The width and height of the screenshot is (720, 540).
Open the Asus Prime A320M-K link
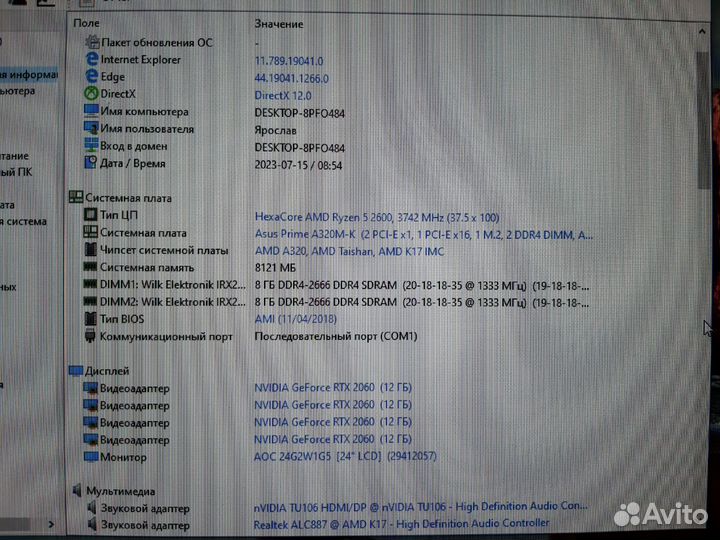pyautogui.click(x=423, y=235)
